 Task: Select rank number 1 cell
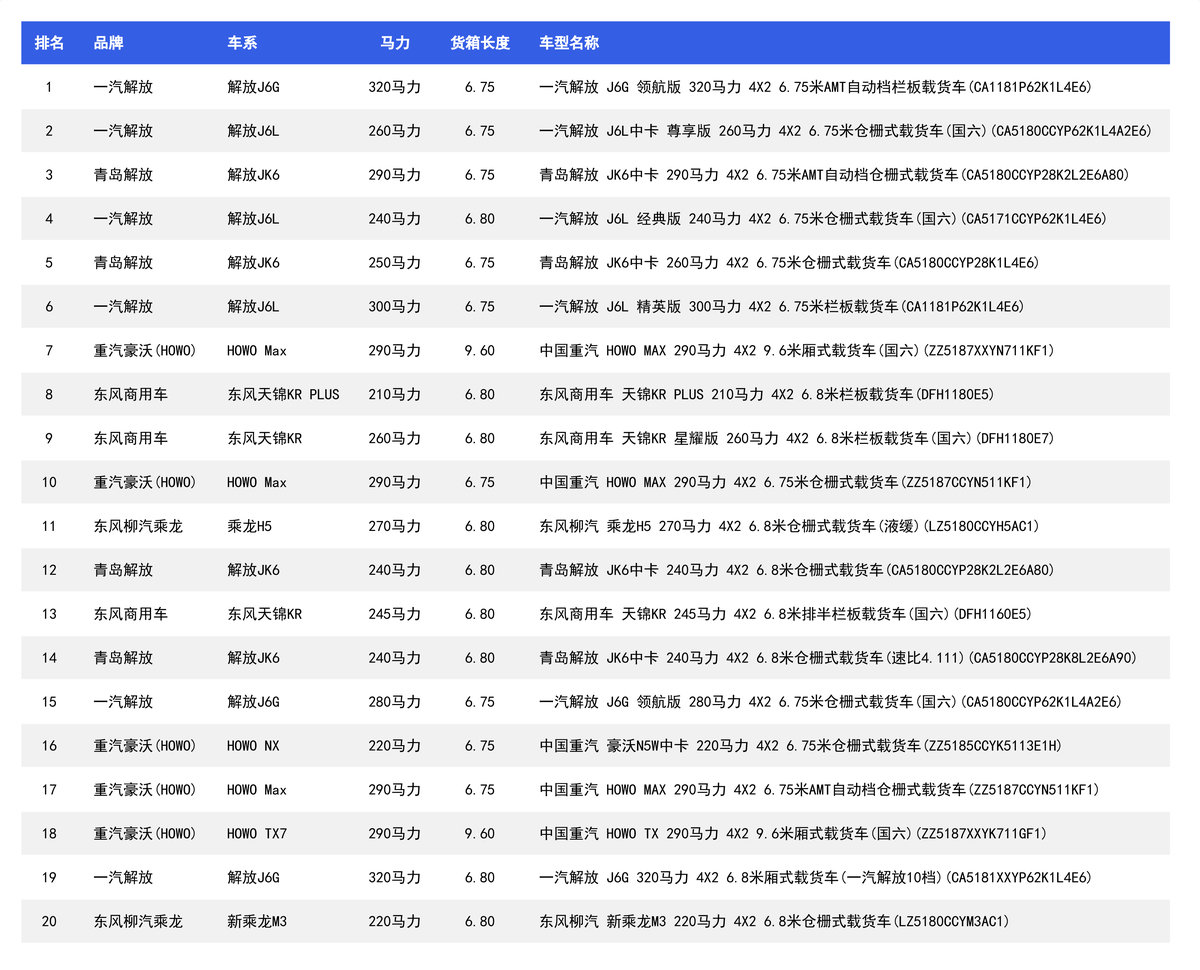pyautogui.click(x=49, y=87)
